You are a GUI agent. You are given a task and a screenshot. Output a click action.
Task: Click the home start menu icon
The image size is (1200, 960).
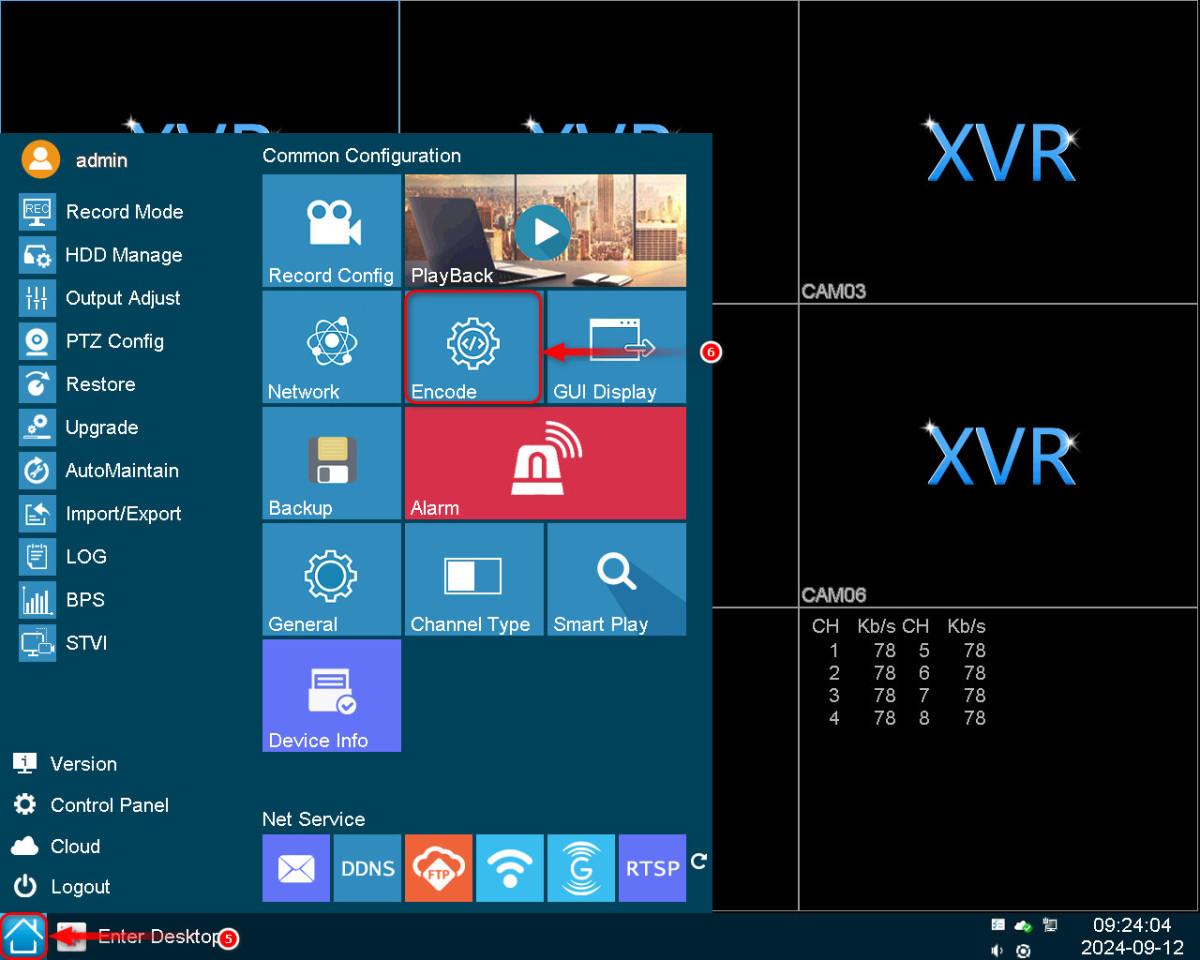(x=23, y=937)
